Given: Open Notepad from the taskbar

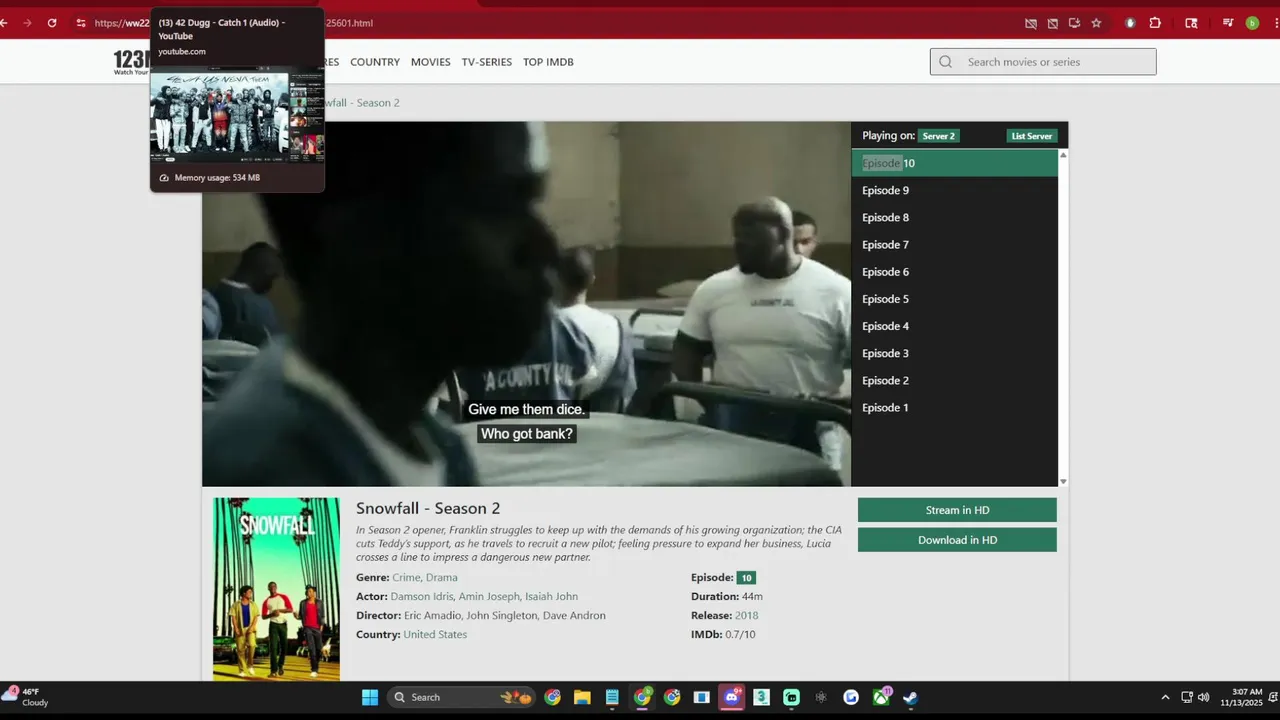Looking at the screenshot, I should [612, 697].
